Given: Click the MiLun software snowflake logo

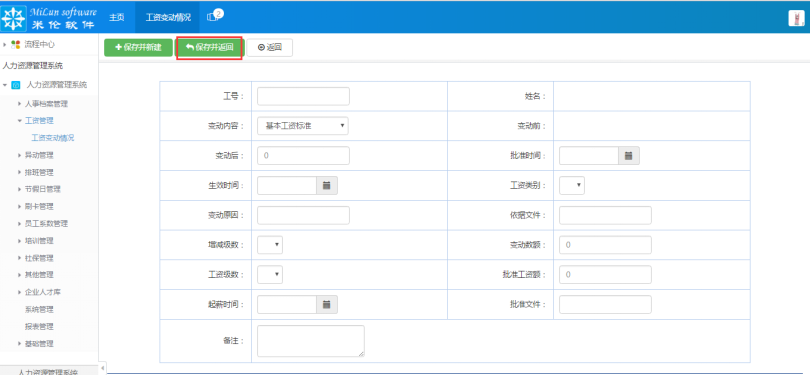Looking at the screenshot, I should 13,17.
